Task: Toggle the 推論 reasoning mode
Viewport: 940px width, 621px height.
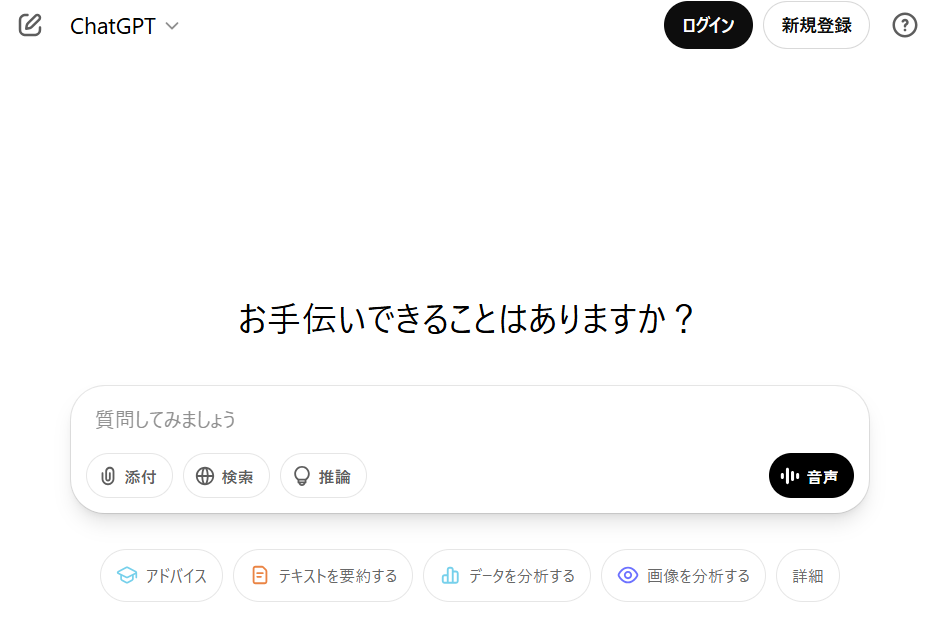Action: pos(323,476)
